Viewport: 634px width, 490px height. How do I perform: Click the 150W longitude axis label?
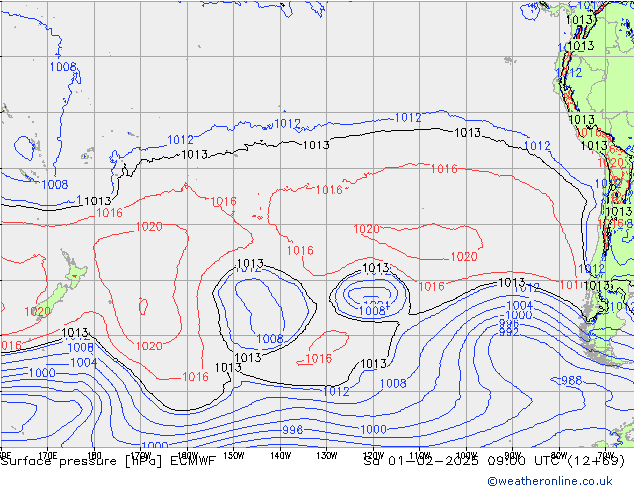point(234,455)
